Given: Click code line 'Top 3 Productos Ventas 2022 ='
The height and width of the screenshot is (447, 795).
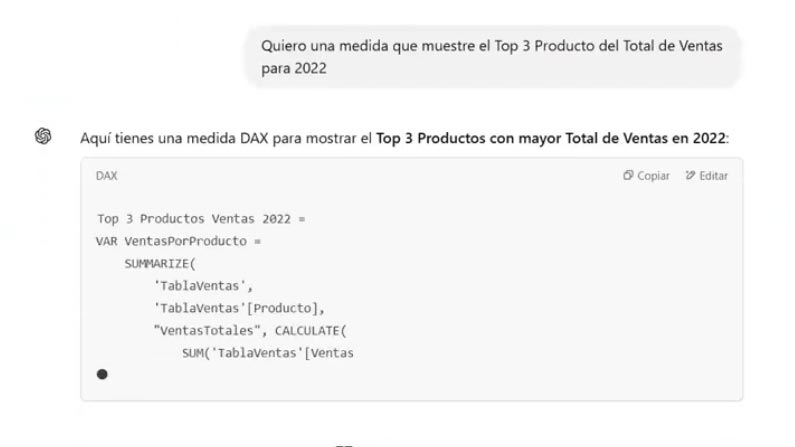Looking at the screenshot, I should coord(200,220).
